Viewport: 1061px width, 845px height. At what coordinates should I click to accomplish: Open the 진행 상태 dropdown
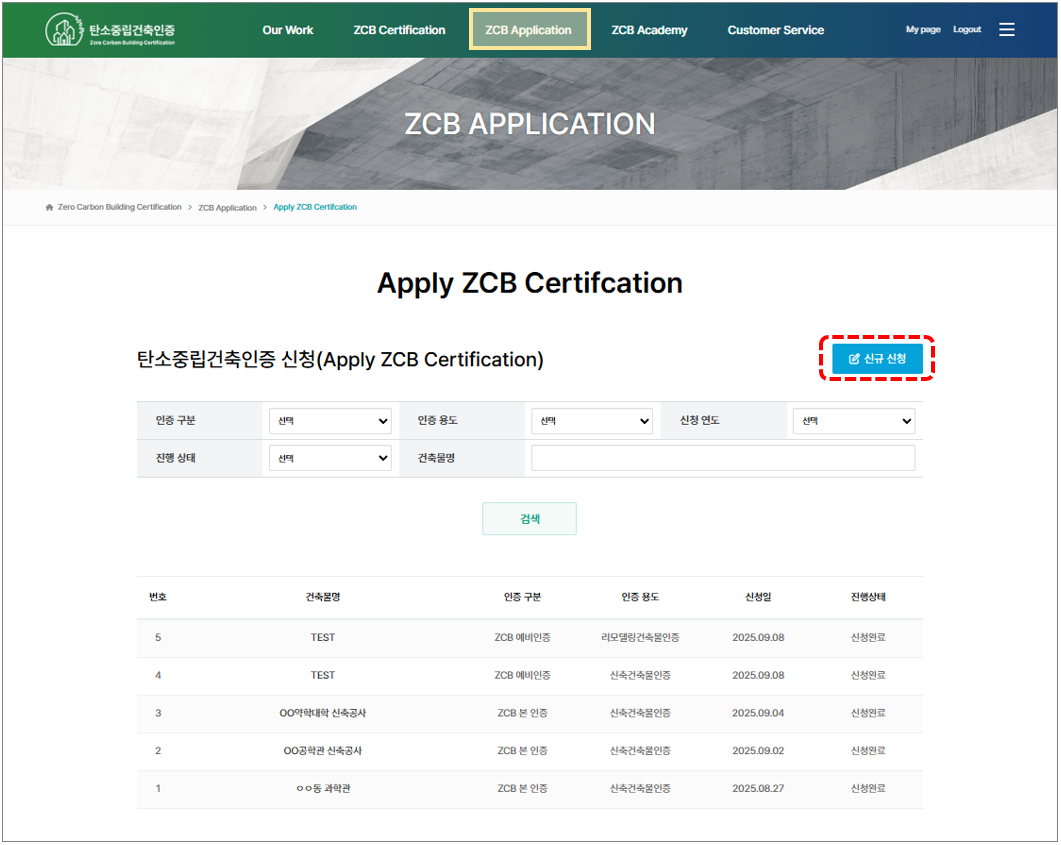[x=330, y=458]
